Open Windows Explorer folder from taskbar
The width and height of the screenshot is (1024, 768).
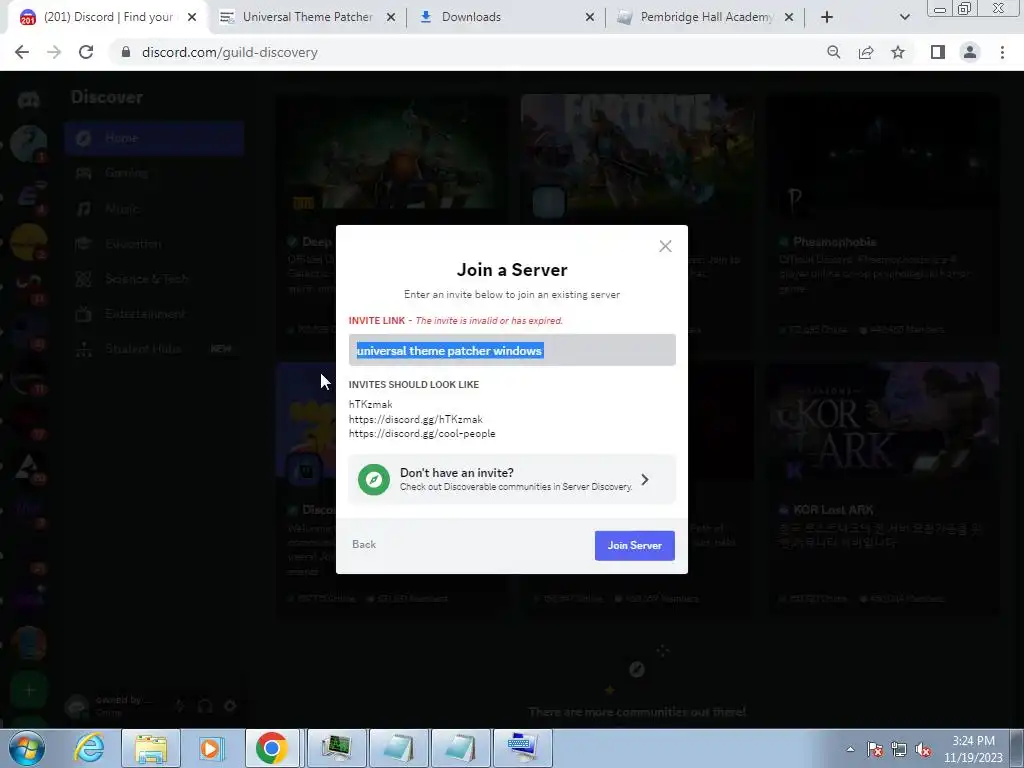tap(151, 748)
